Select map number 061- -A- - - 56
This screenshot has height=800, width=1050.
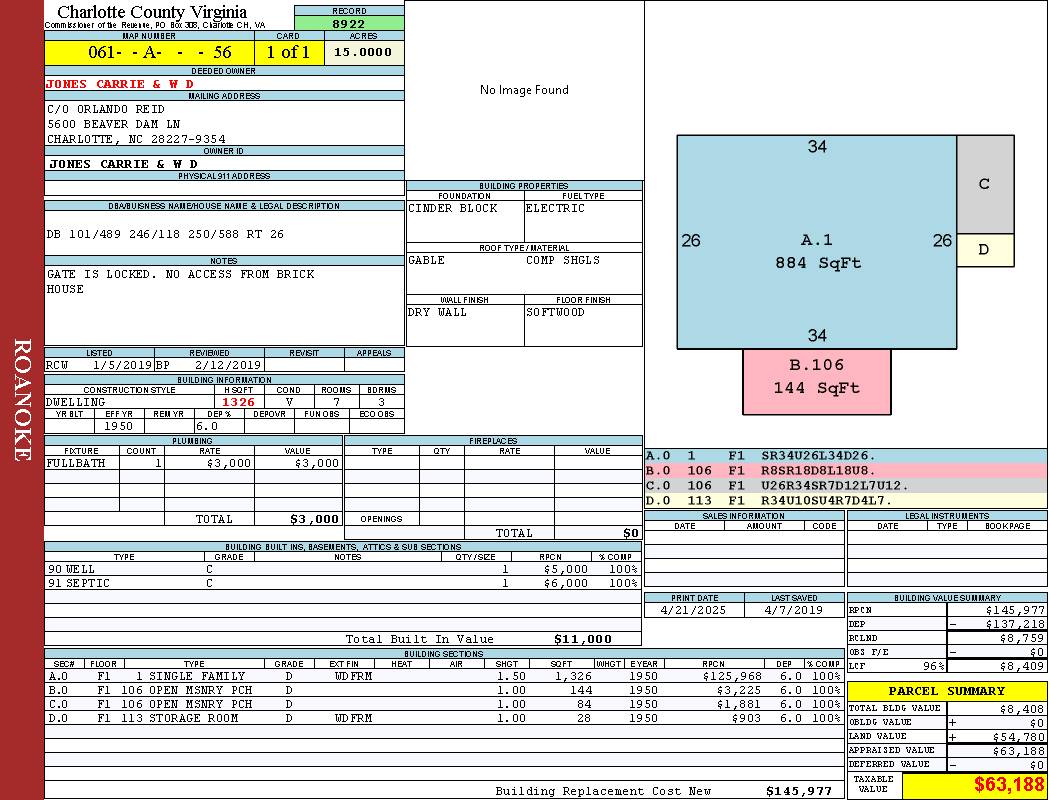pyautogui.click(x=159, y=52)
